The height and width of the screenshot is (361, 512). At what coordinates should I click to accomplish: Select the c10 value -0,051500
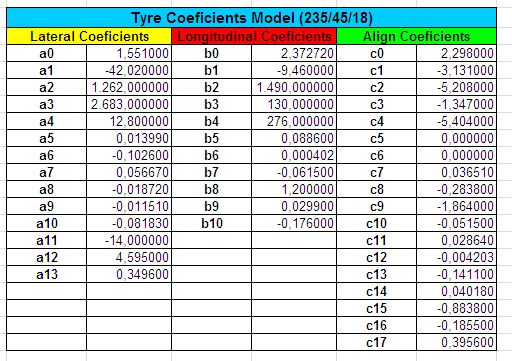click(x=456, y=223)
